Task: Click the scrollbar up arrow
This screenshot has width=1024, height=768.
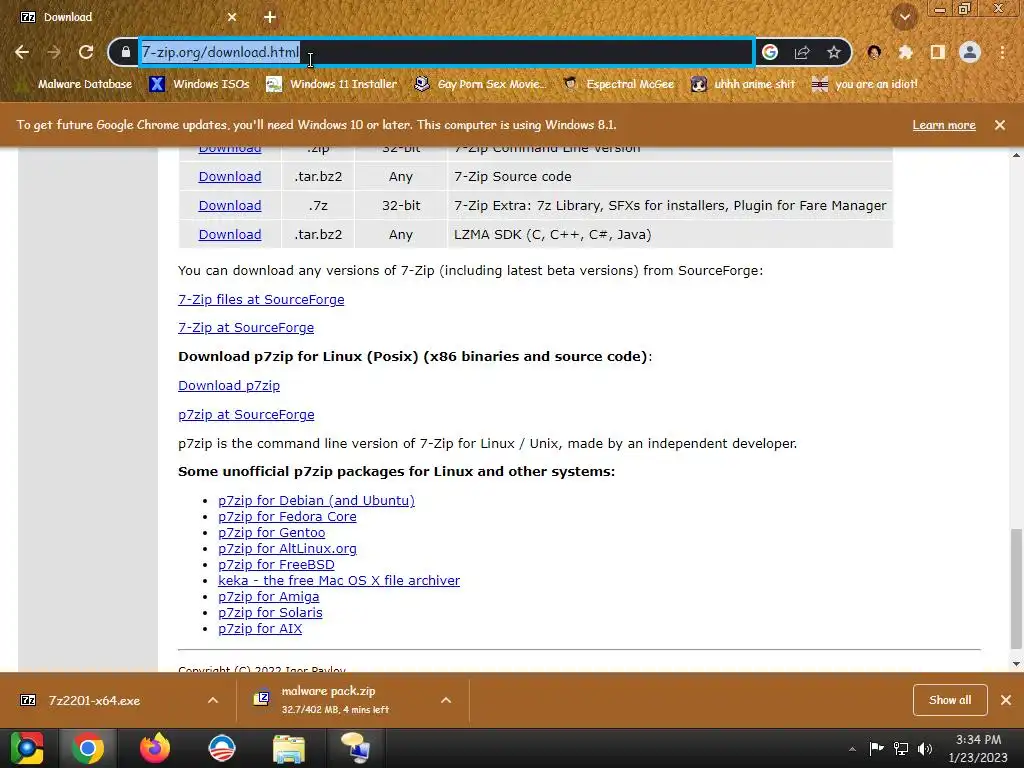Action: 1016,155
